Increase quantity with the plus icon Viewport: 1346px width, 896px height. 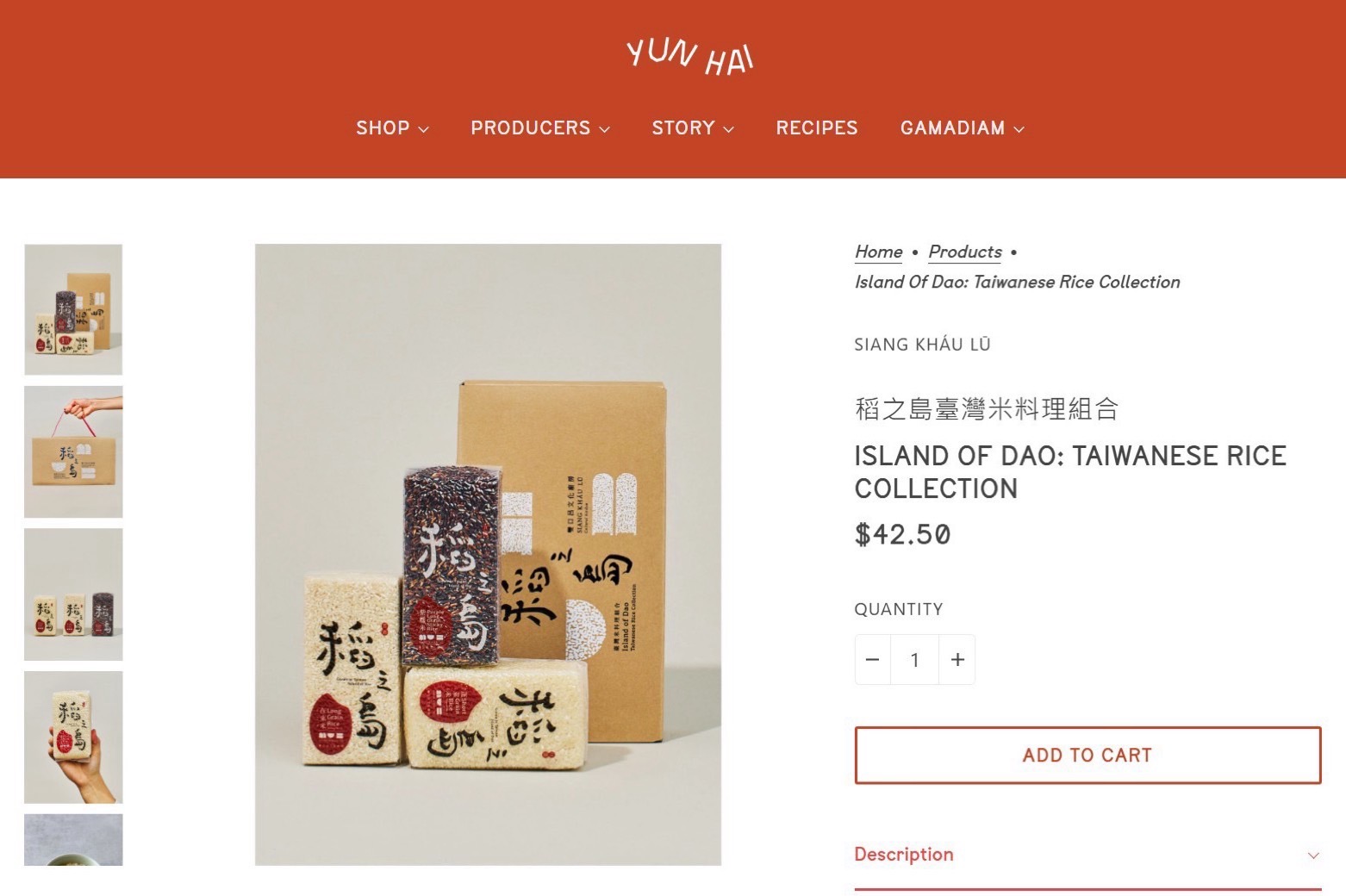tap(957, 660)
